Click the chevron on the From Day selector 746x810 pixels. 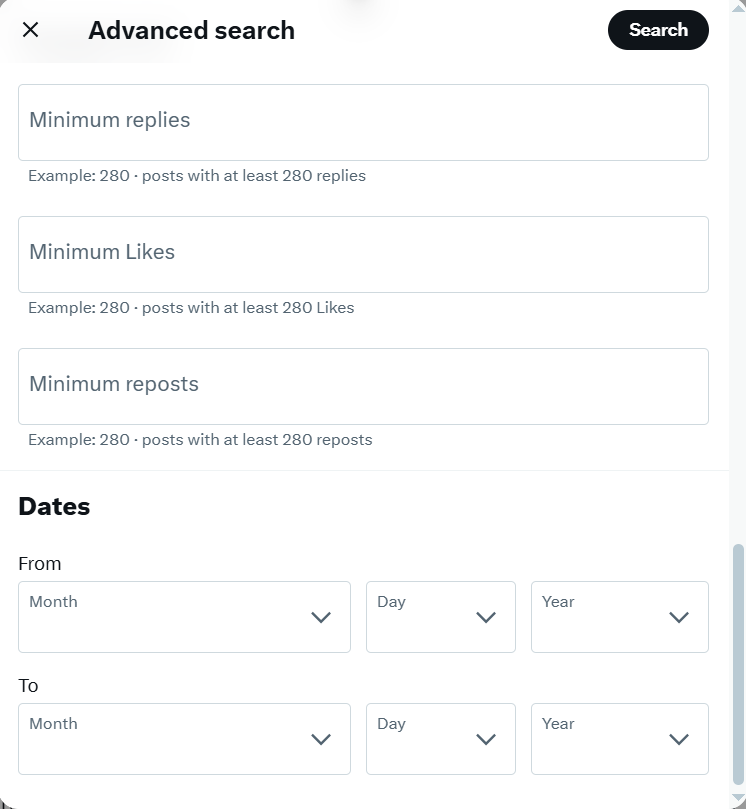(486, 617)
